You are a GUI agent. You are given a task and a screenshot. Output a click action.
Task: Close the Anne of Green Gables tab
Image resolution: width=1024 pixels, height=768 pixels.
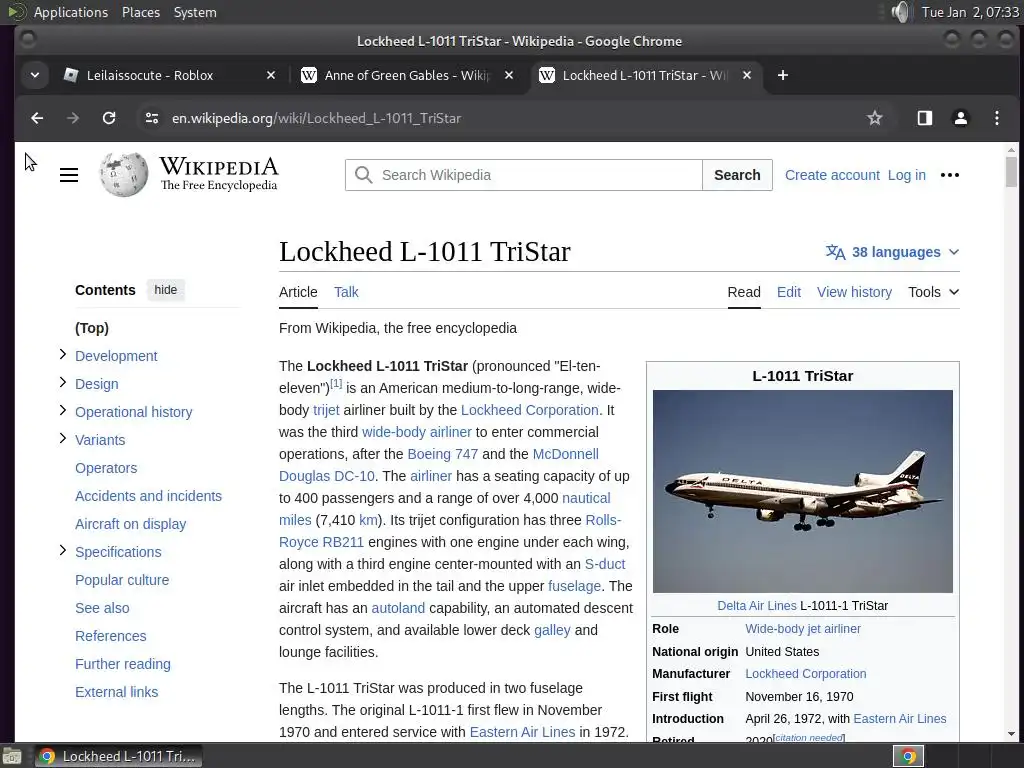coord(509,75)
